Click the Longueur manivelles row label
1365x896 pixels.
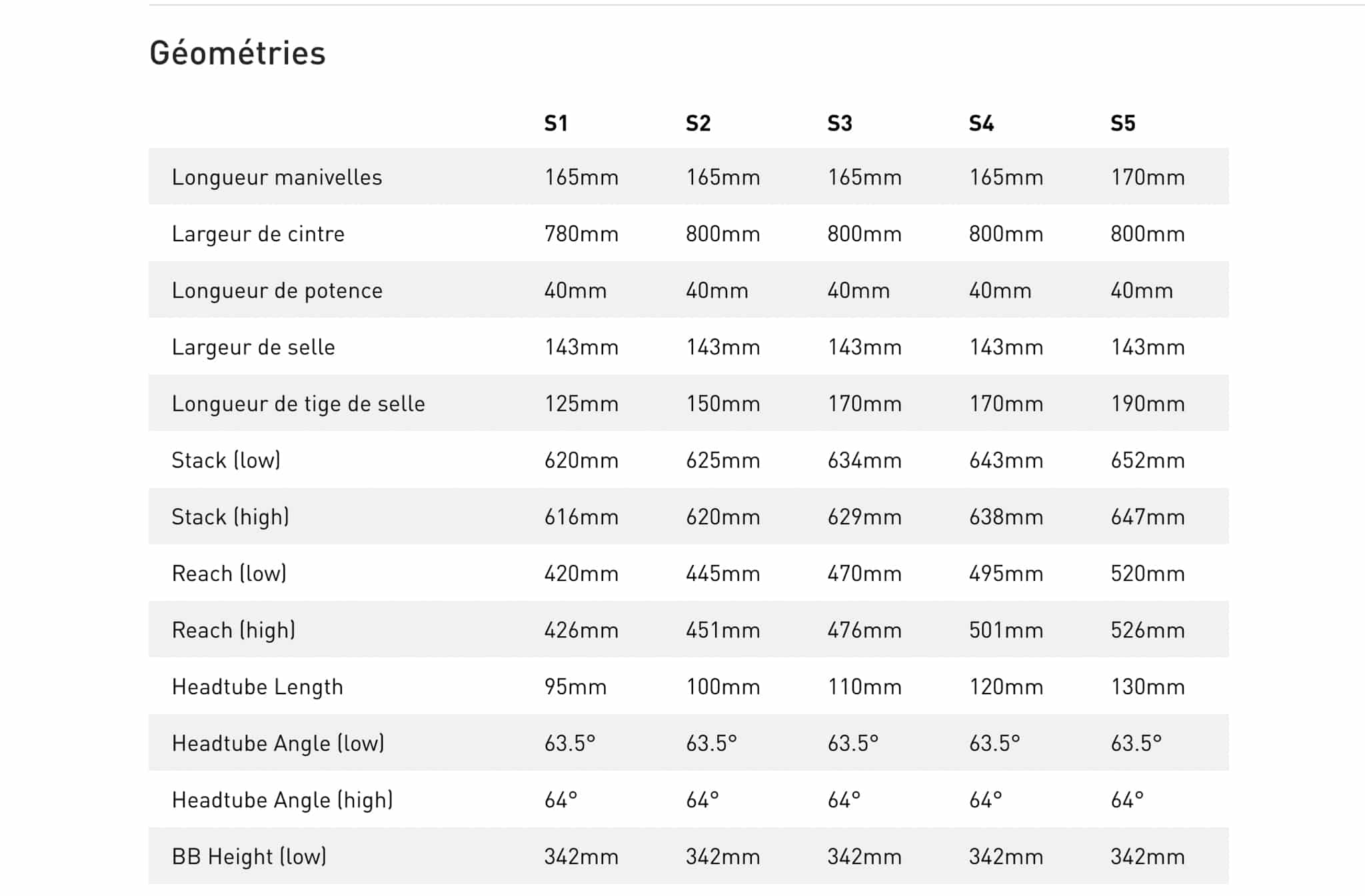point(277,177)
